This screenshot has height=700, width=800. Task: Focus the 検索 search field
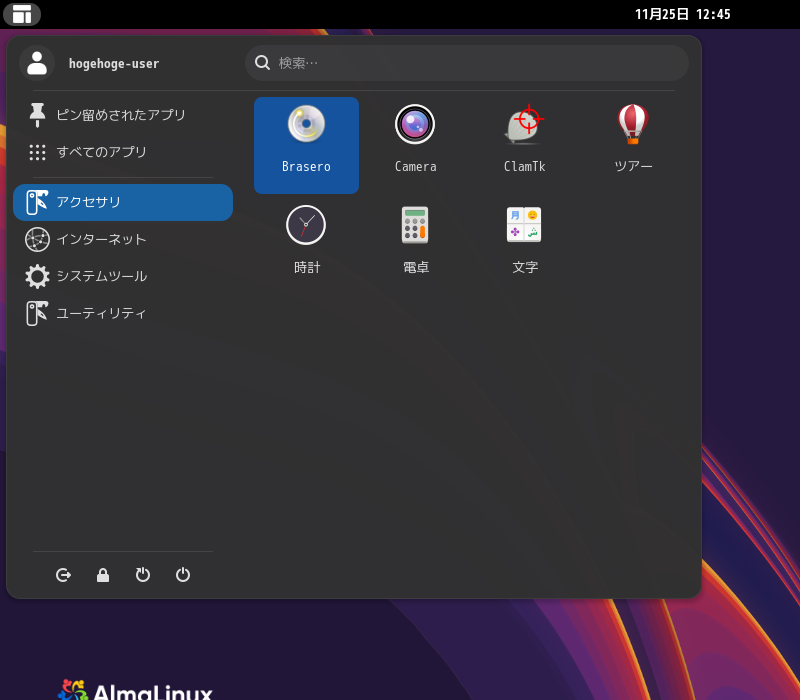tap(467, 63)
